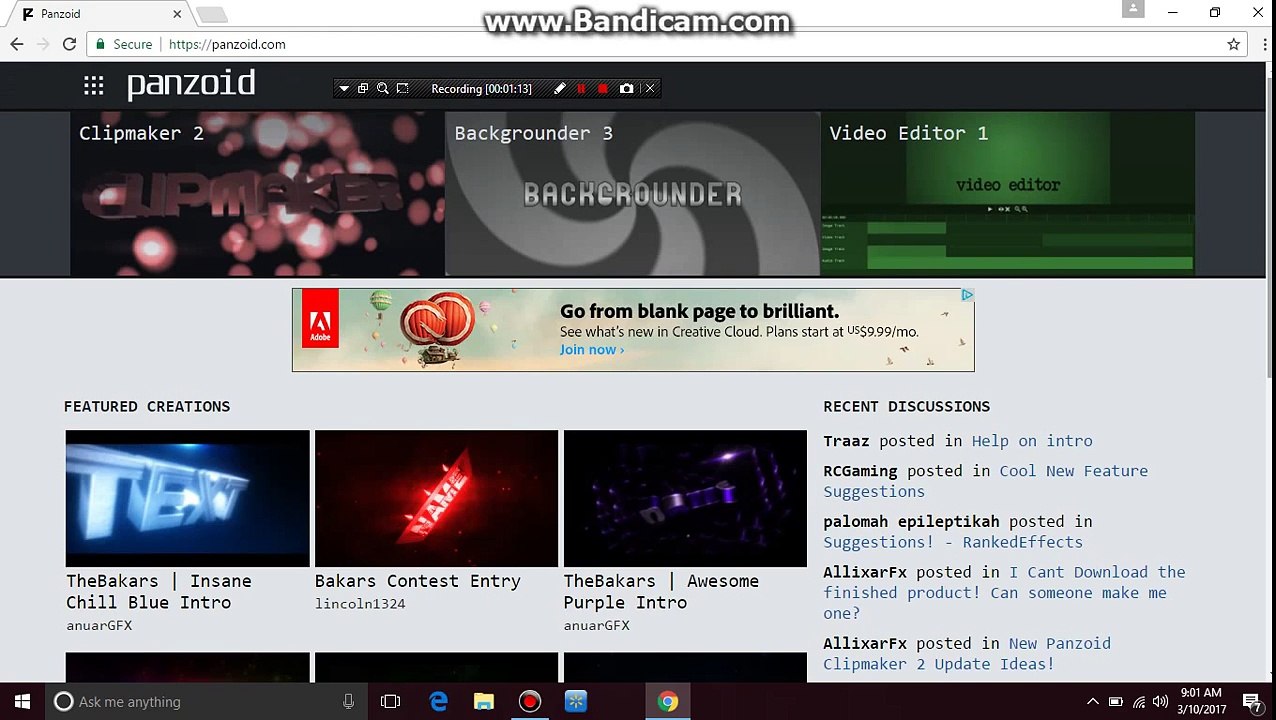Close the Panzoid tab
The width and height of the screenshot is (1276, 720).
pyautogui.click(x=177, y=14)
